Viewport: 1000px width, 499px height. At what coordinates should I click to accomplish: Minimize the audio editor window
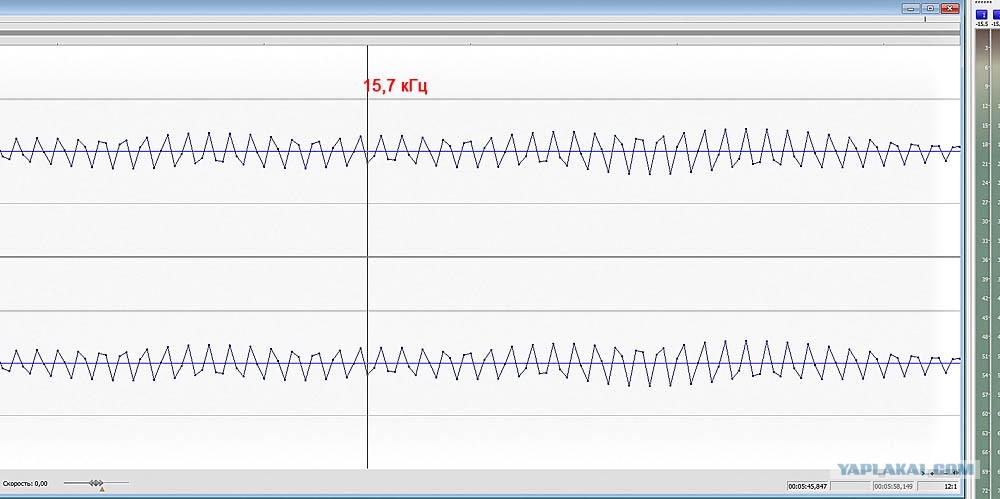[911, 8]
